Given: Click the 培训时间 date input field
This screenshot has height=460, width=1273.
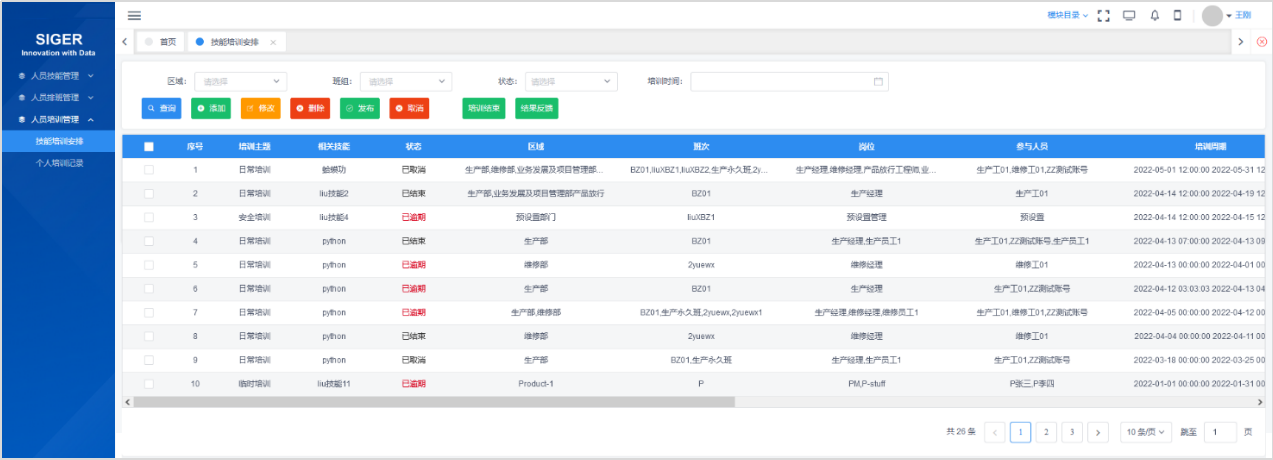Looking at the screenshot, I should 789,81.
